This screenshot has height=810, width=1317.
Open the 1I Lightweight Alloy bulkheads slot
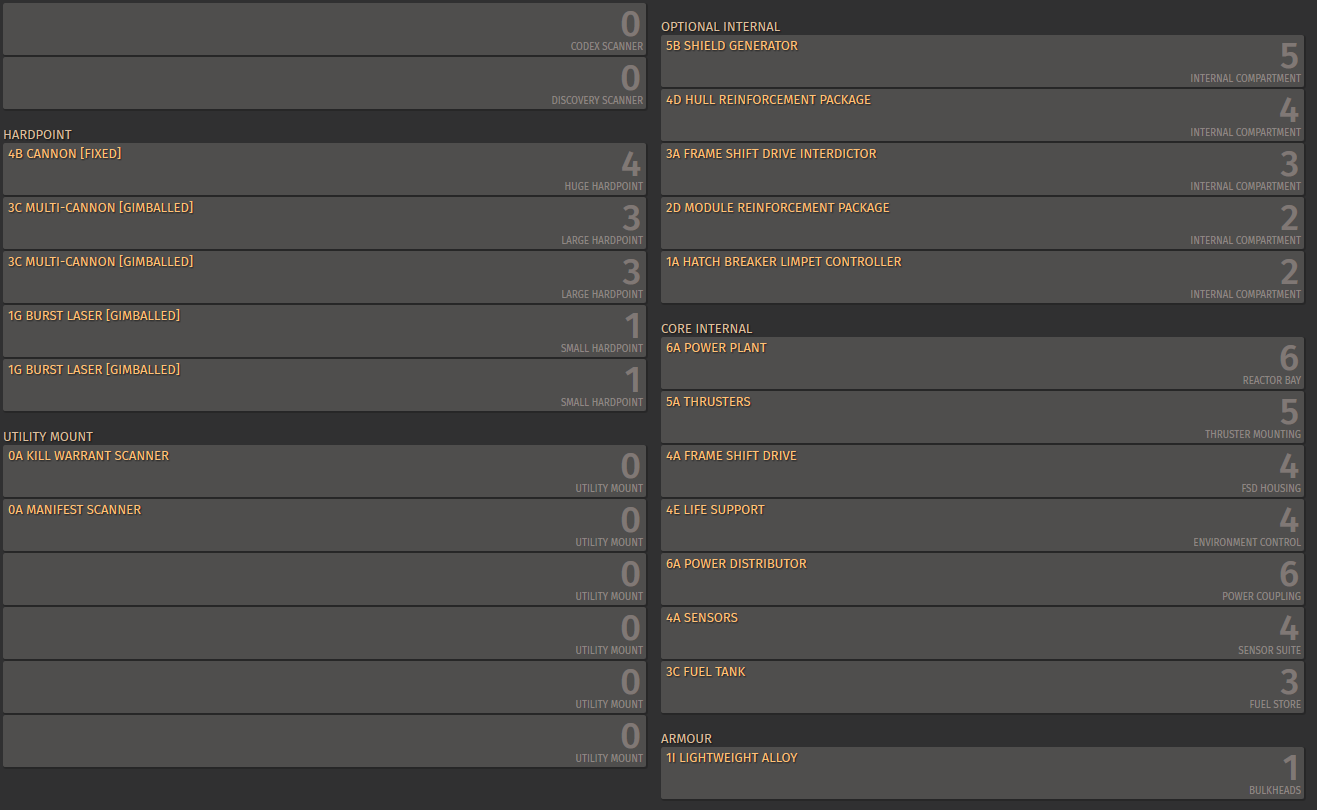[982, 773]
